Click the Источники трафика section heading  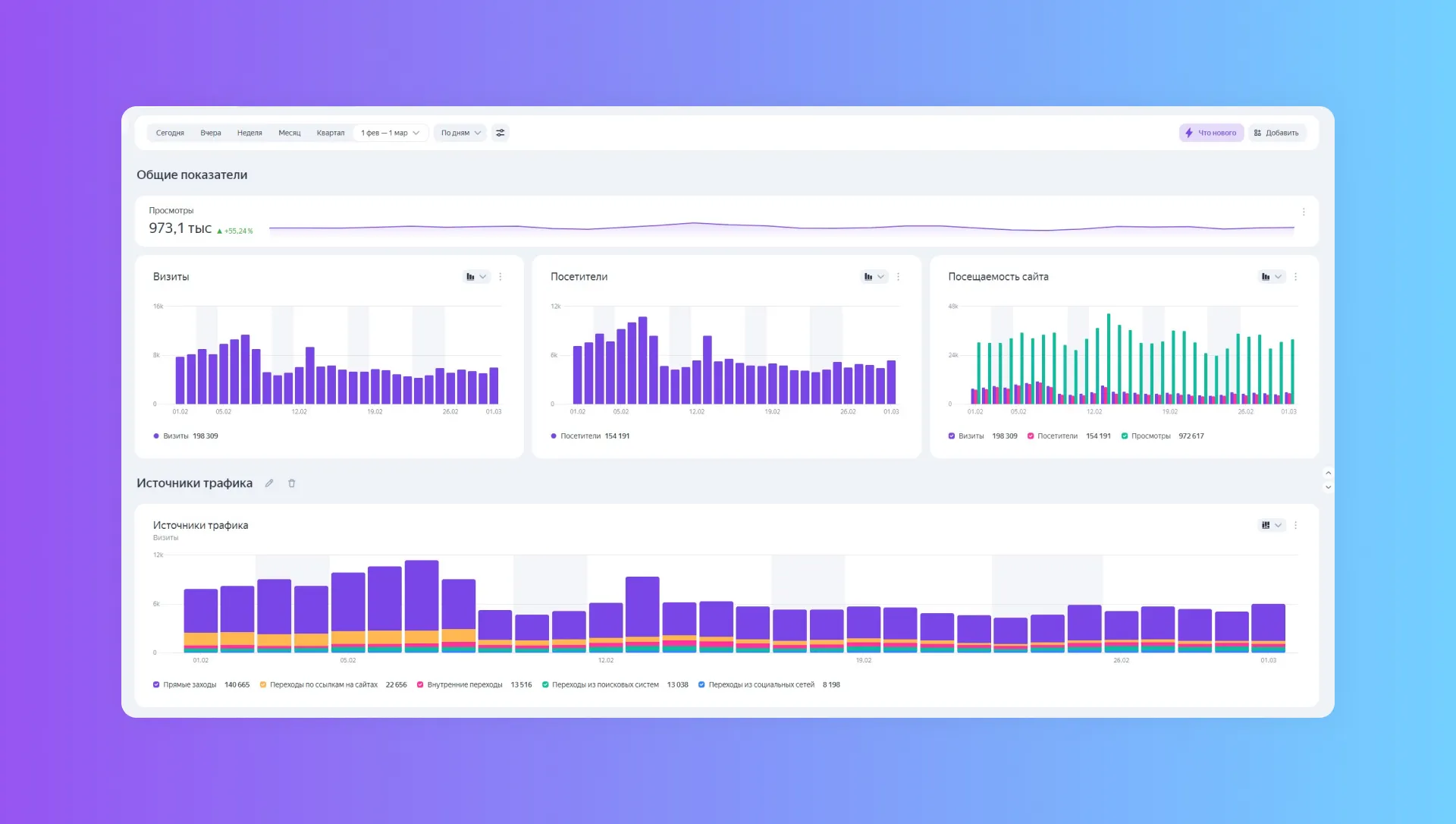click(x=195, y=483)
